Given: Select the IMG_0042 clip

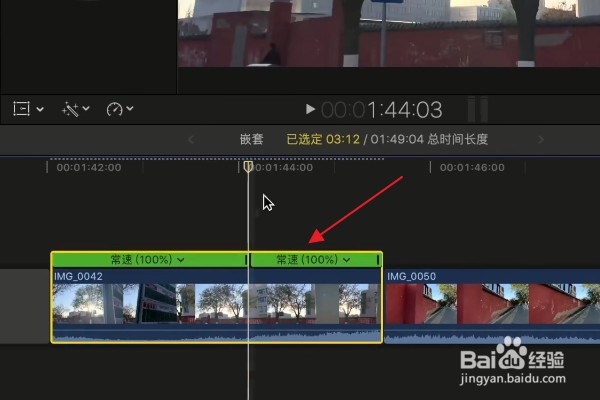Looking at the screenshot, I should [x=217, y=297].
